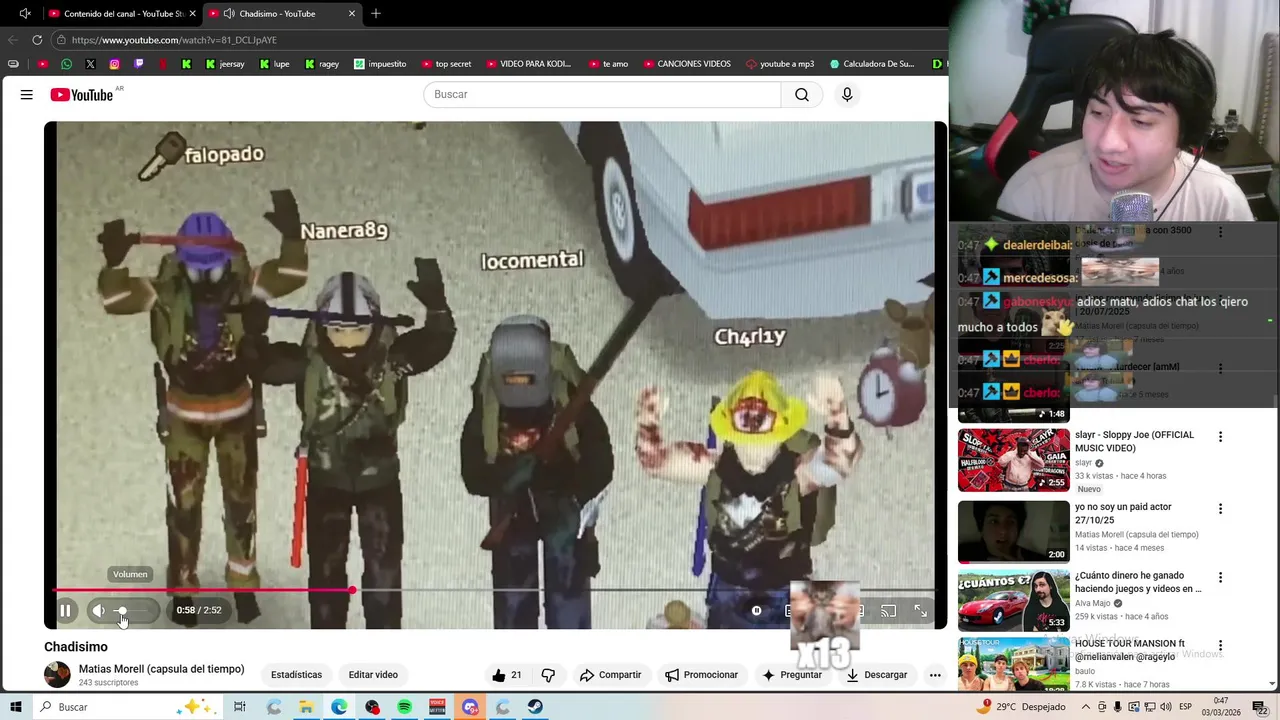The height and width of the screenshot is (720, 1280).
Task: Open Task View in taskbar
Action: tap(240, 707)
